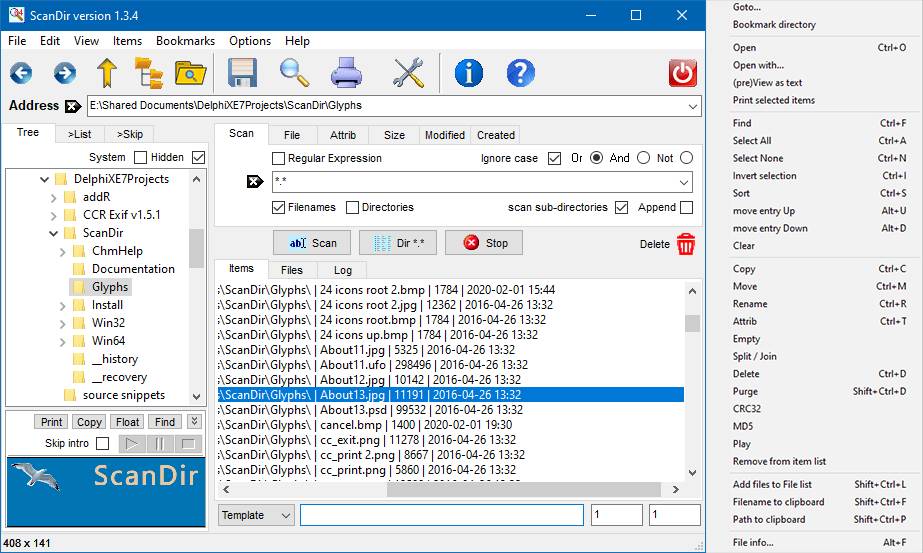Click the Float button

(x=127, y=422)
